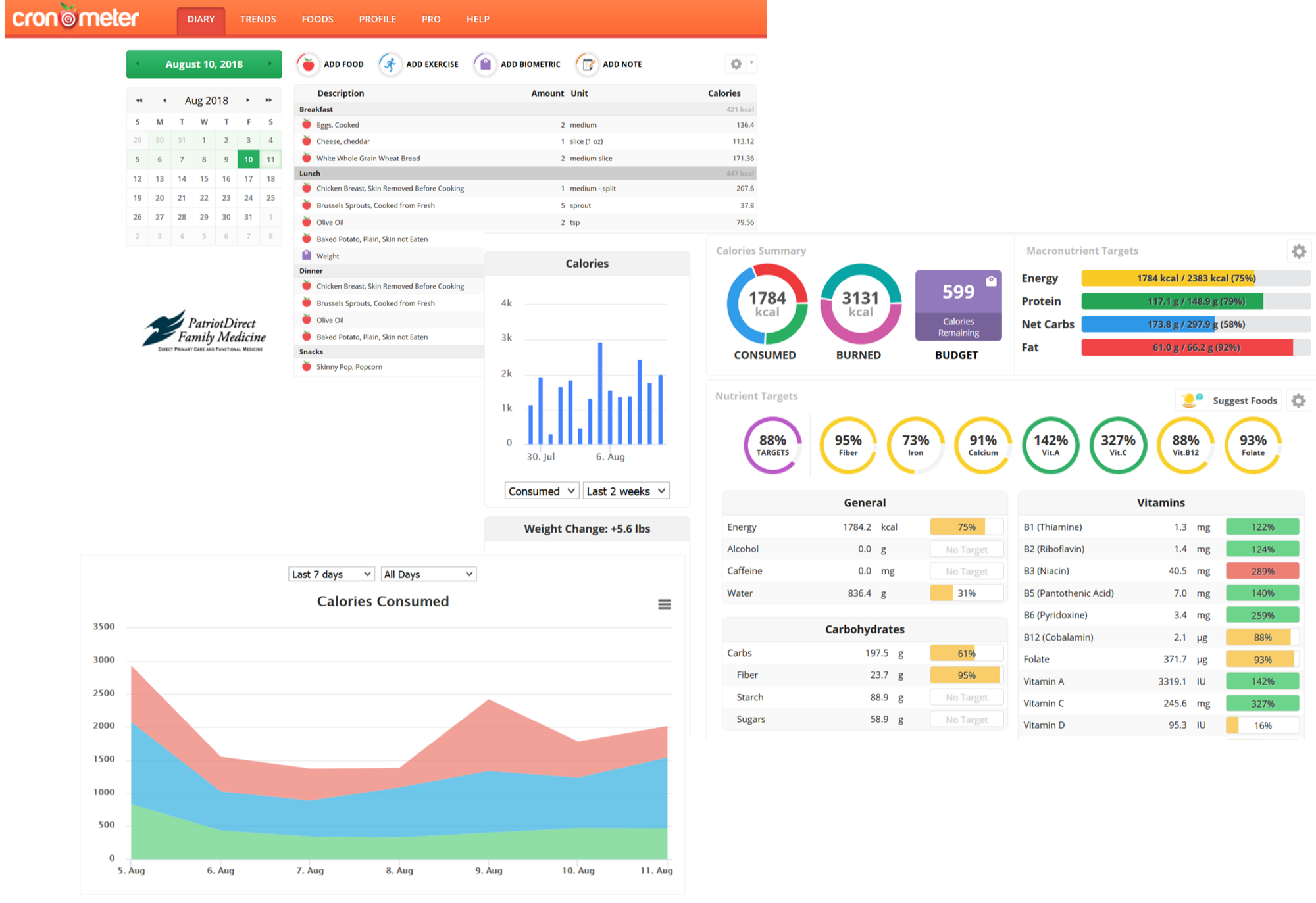Screen dimensions: 1316x903
Task: Open the Foods tab
Action: tap(317, 19)
